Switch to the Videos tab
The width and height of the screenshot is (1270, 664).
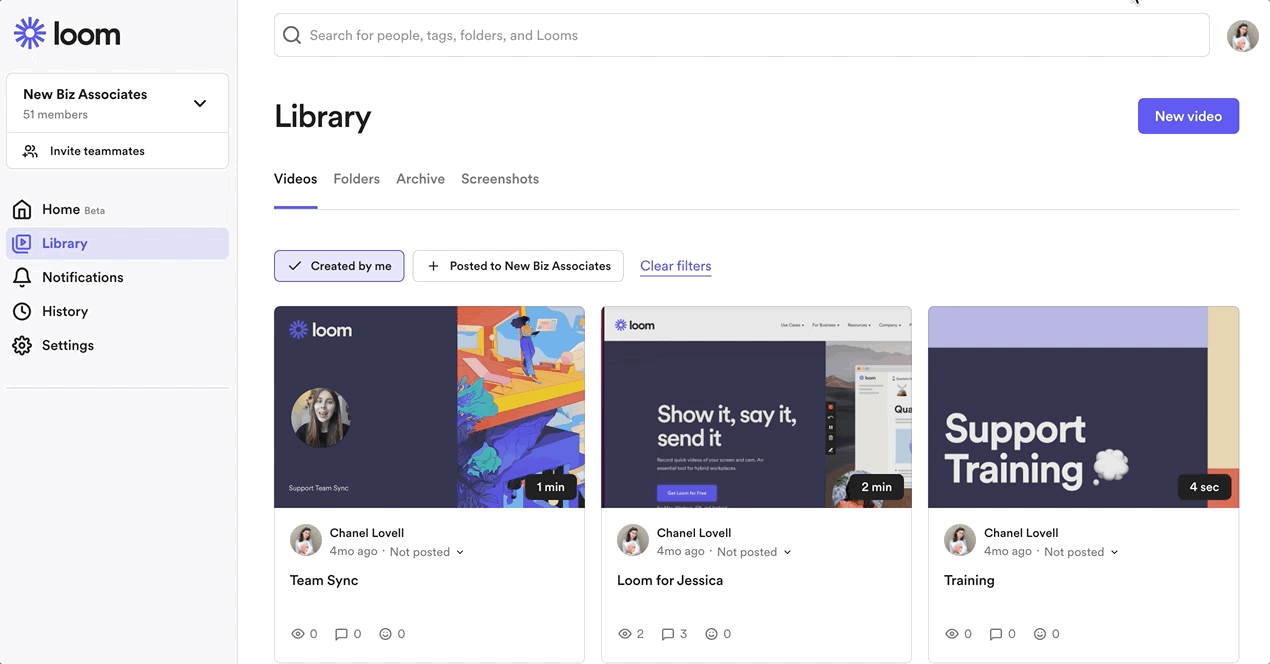(295, 179)
